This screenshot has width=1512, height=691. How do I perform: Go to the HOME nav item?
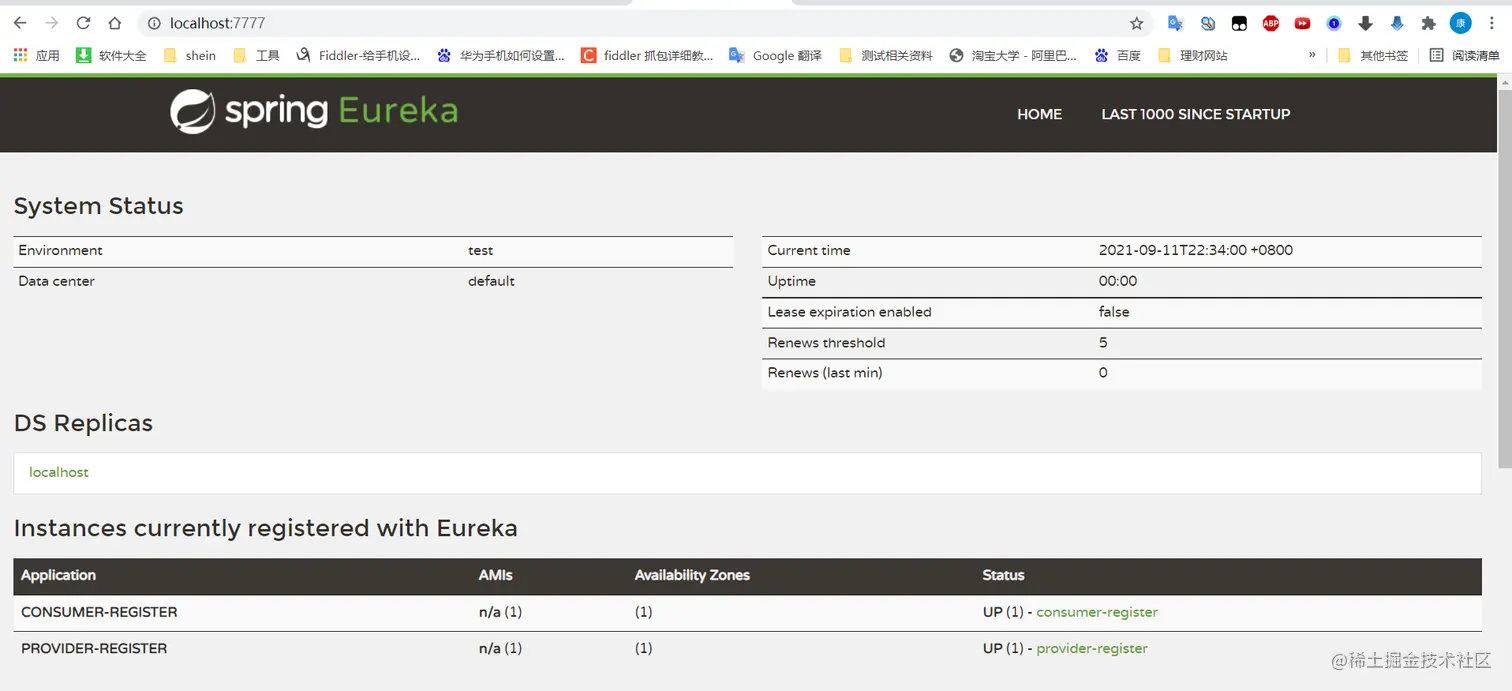pos(1039,114)
